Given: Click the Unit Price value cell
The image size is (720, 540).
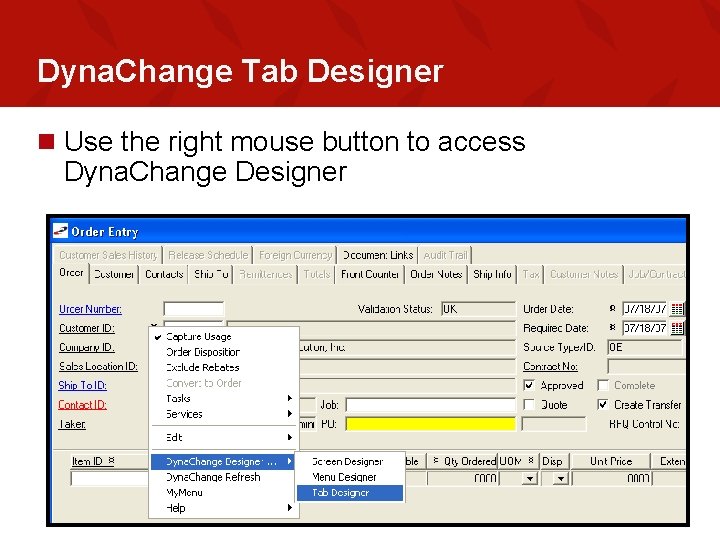Looking at the screenshot, I should pos(612,479).
